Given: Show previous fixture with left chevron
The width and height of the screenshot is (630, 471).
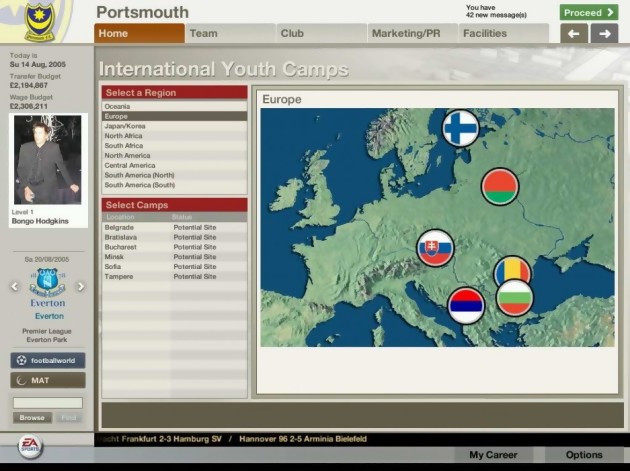Looking at the screenshot, I should (x=15, y=286).
